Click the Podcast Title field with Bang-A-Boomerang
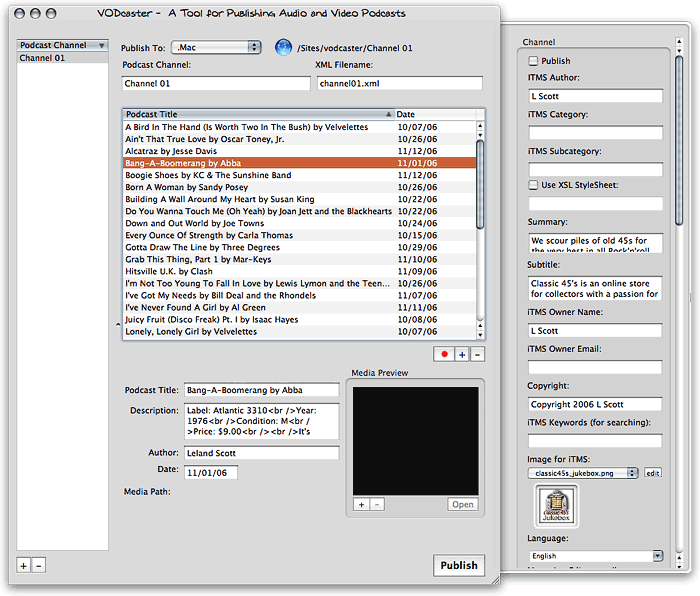The width and height of the screenshot is (700, 596). click(x=262, y=390)
